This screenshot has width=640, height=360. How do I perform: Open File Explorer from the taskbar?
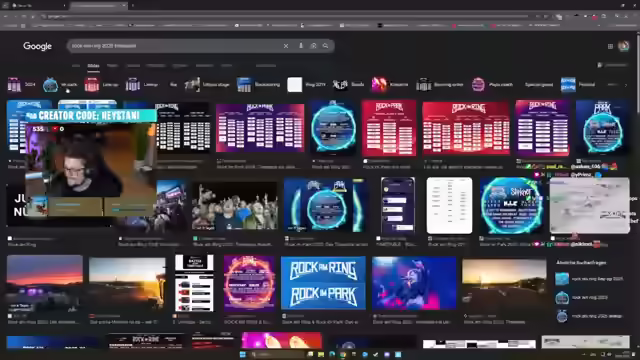(321, 354)
